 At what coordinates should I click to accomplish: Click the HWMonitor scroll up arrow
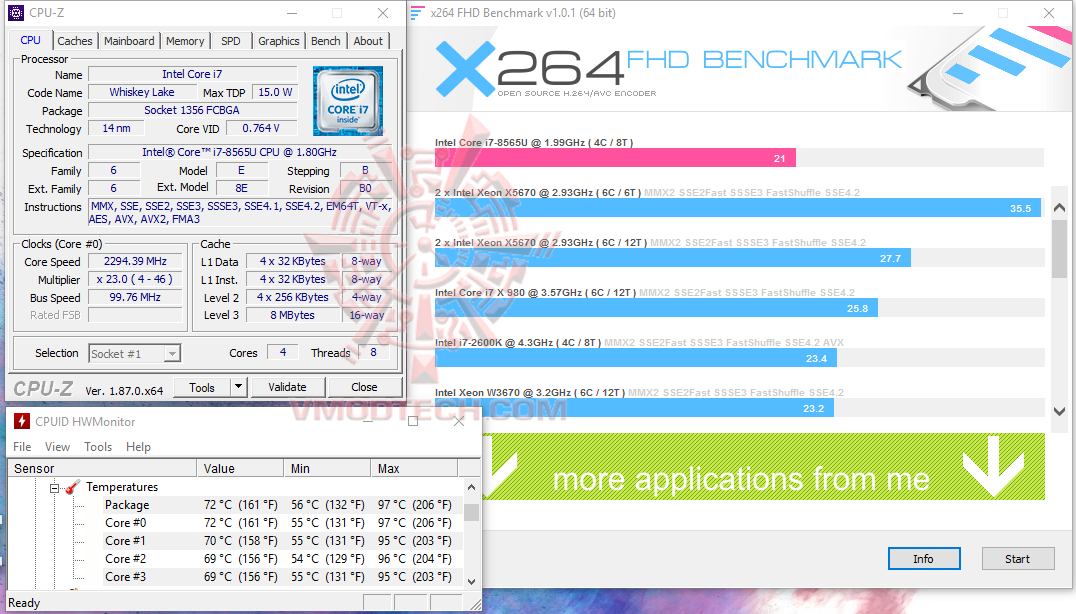(x=471, y=487)
